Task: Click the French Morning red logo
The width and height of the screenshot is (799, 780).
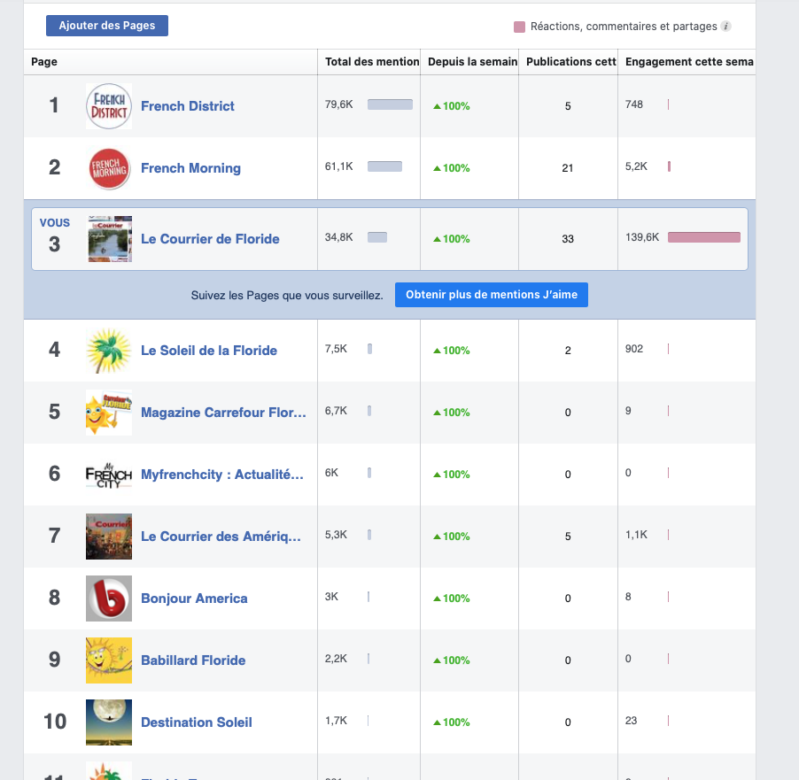Action: (109, 168)
